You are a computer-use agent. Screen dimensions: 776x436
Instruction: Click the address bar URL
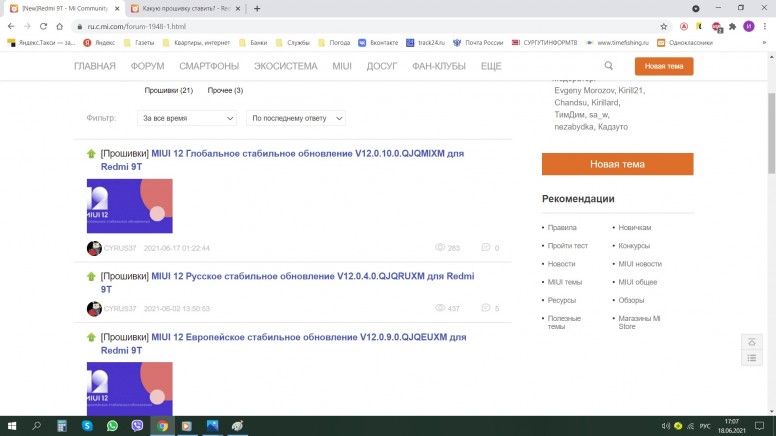point(137,27)
